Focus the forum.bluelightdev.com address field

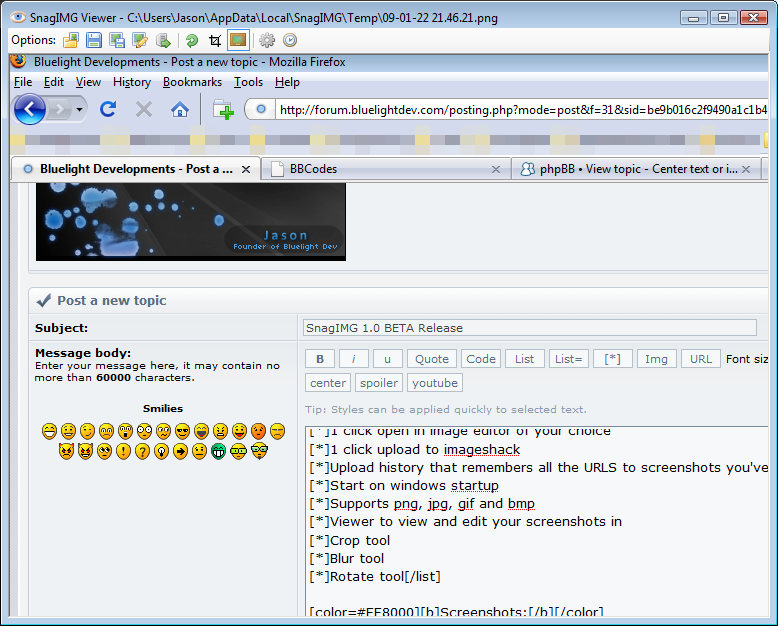tap(522, 110)
